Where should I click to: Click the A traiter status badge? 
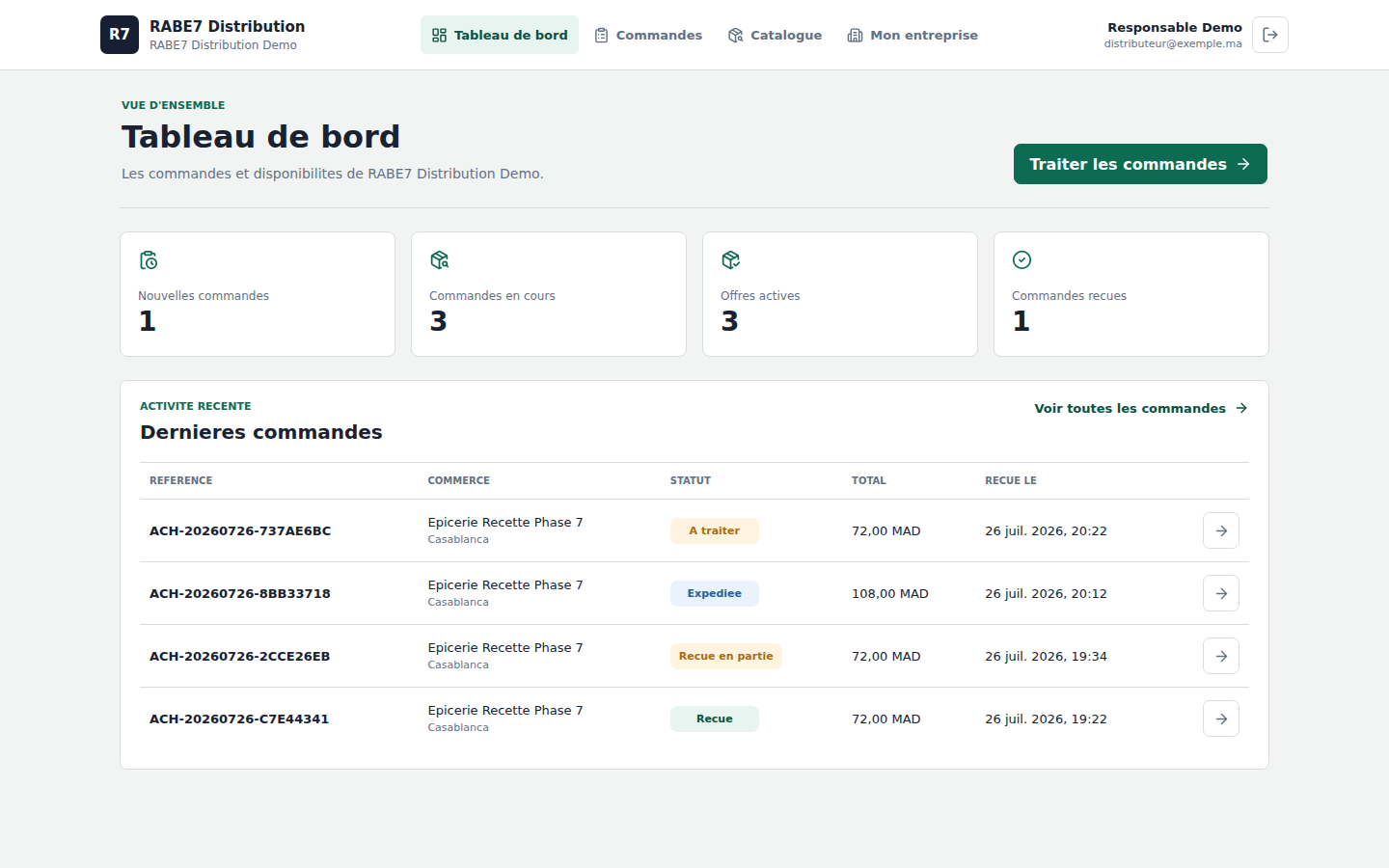click(x=715, y=530)
